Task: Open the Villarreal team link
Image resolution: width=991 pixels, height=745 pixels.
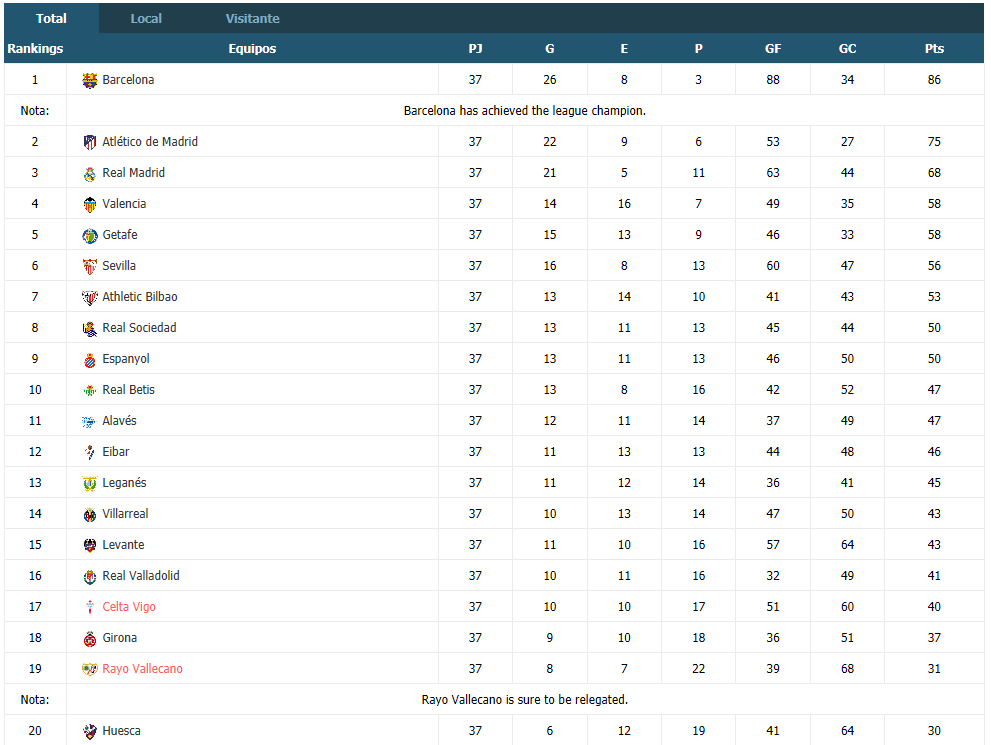Action: 125,513
